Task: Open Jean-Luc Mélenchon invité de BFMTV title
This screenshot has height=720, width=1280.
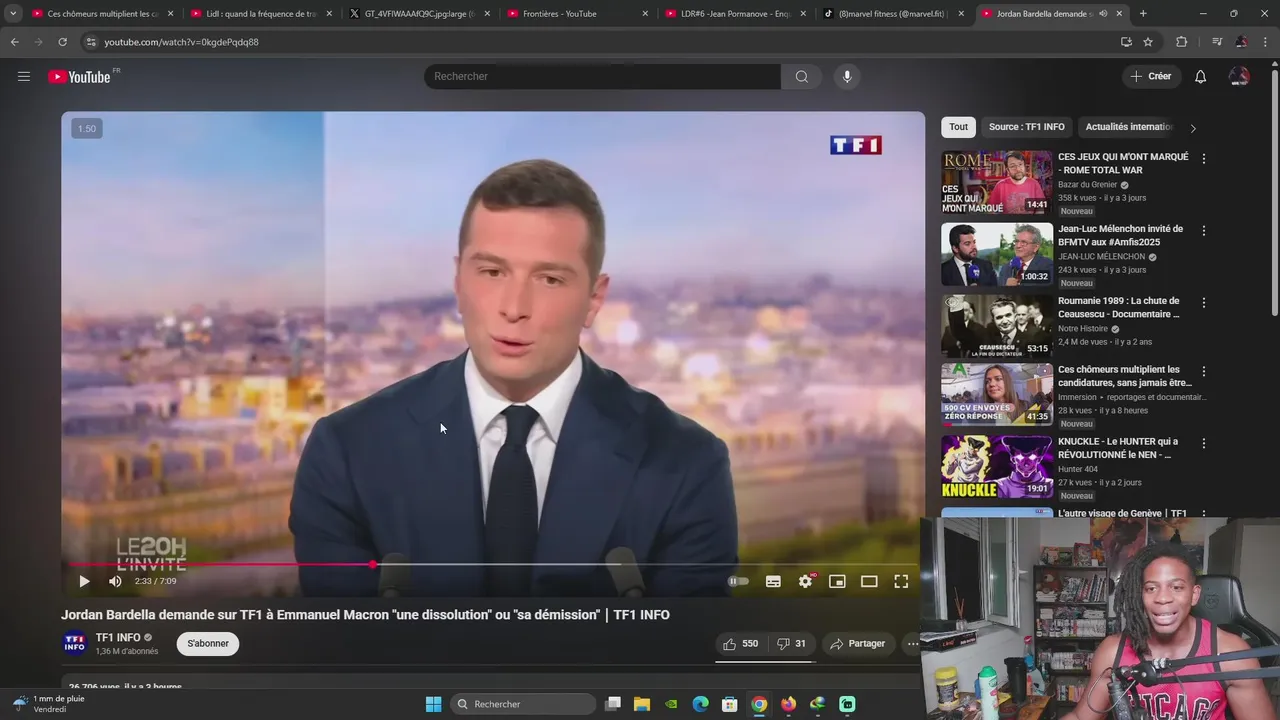Action: 1120,235
